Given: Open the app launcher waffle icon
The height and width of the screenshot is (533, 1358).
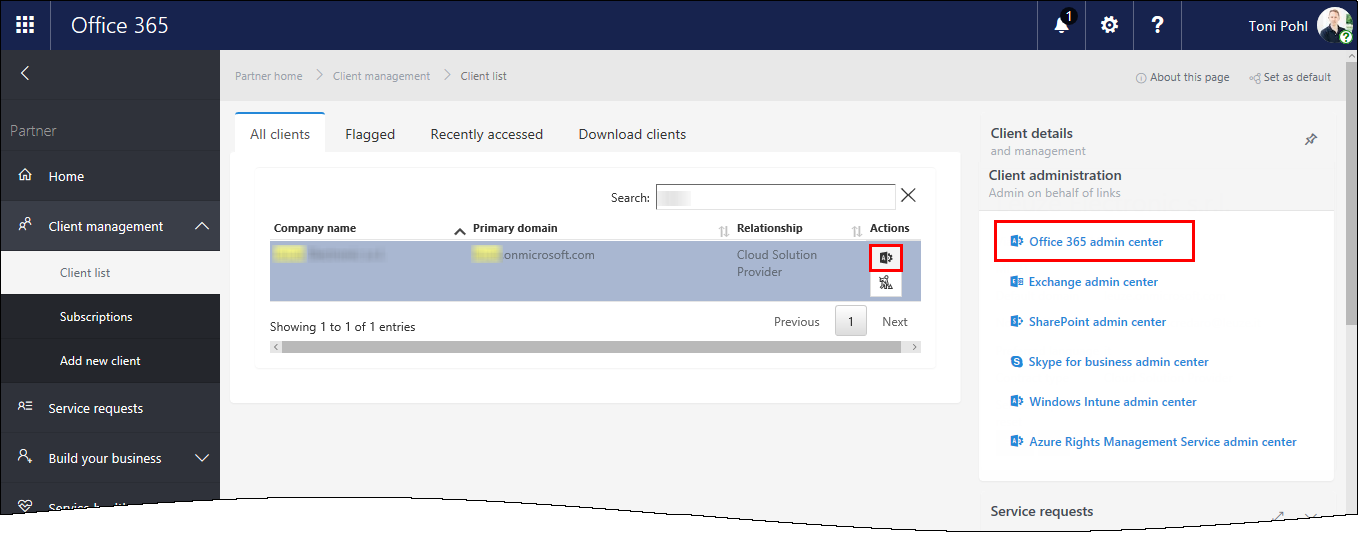Looking at the screenshot, I should [25, 25].
